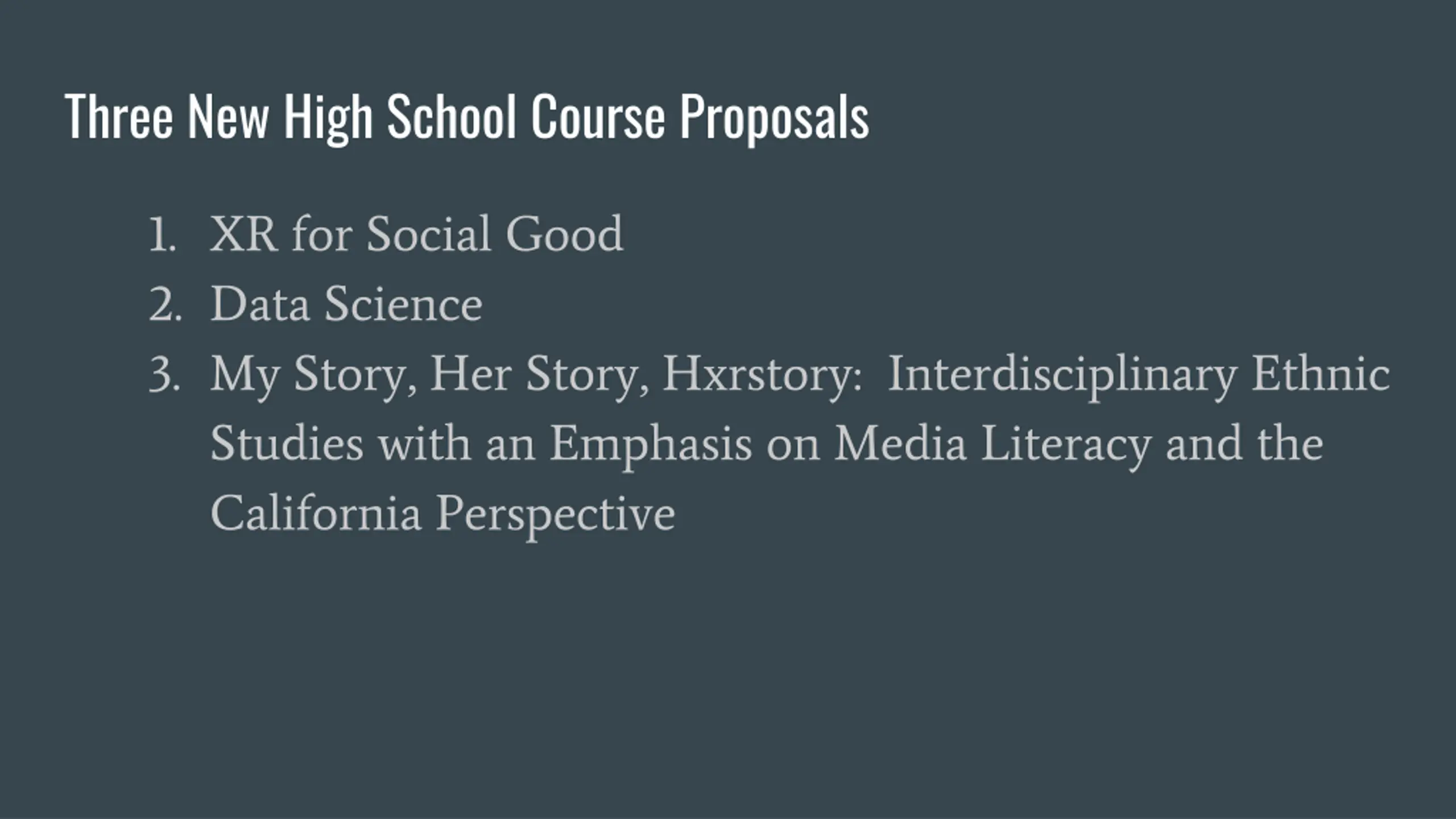The height and width of the screenshot is (819, 1456).
Task: Click the word California
Action: (316, 513)
